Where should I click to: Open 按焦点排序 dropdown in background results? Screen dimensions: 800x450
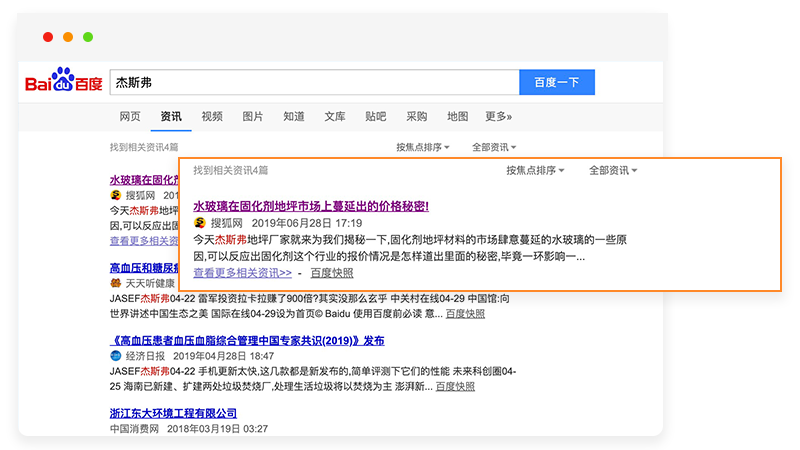[x=423, y=147]
